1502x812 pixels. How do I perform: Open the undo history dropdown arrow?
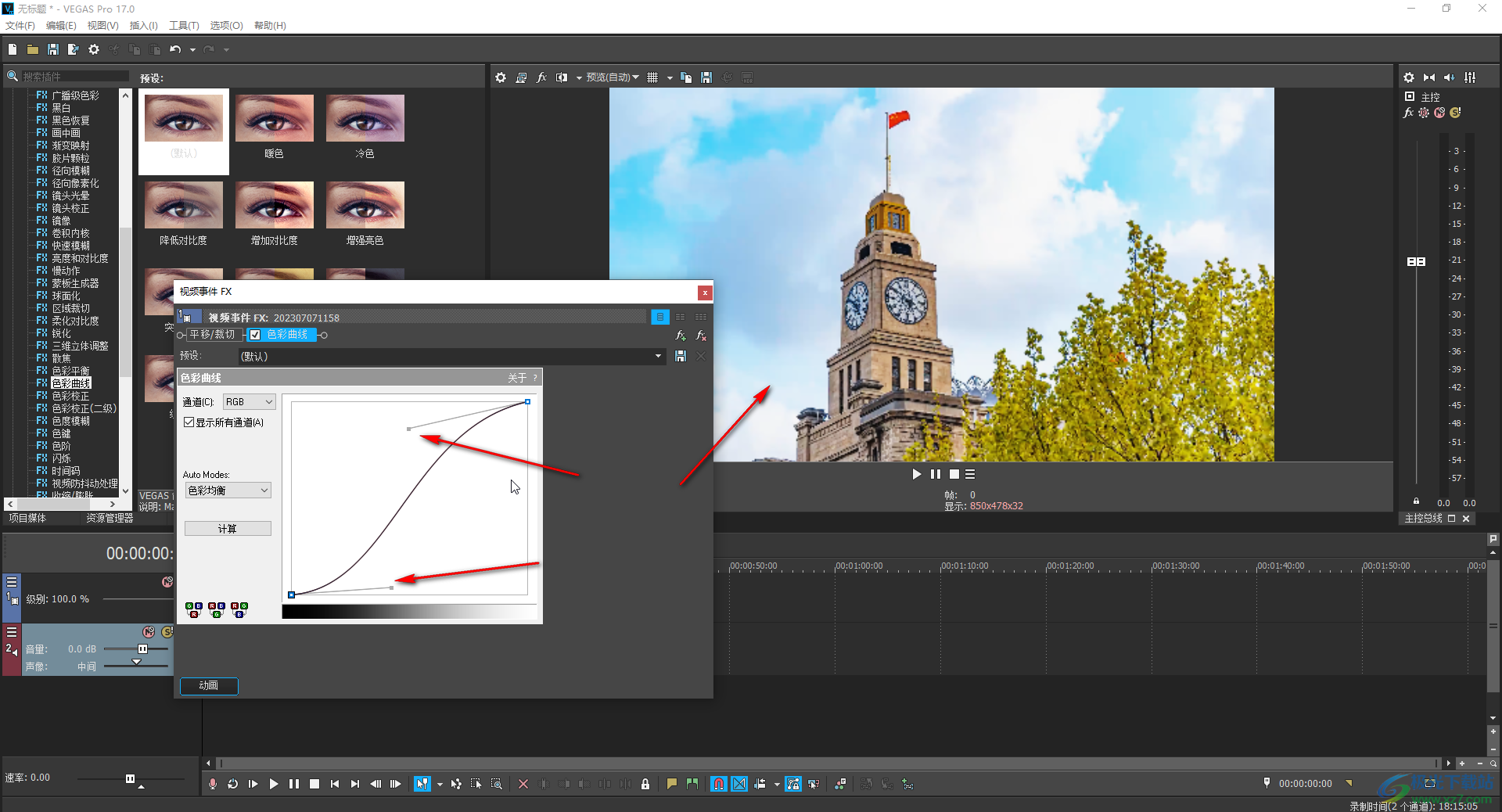coord(192,49)
